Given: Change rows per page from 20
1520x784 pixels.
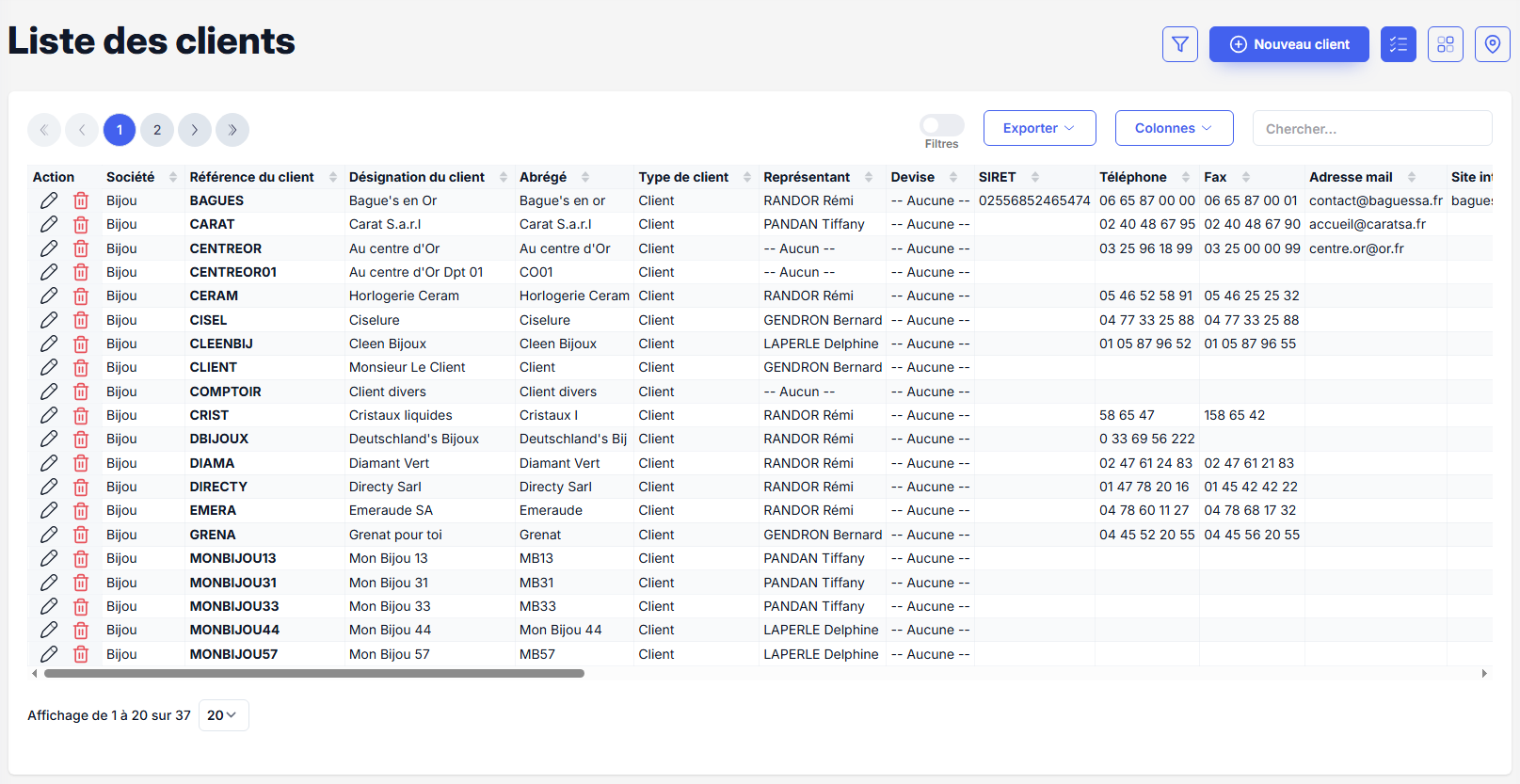Looking at the screenshot, I should 223,715.
